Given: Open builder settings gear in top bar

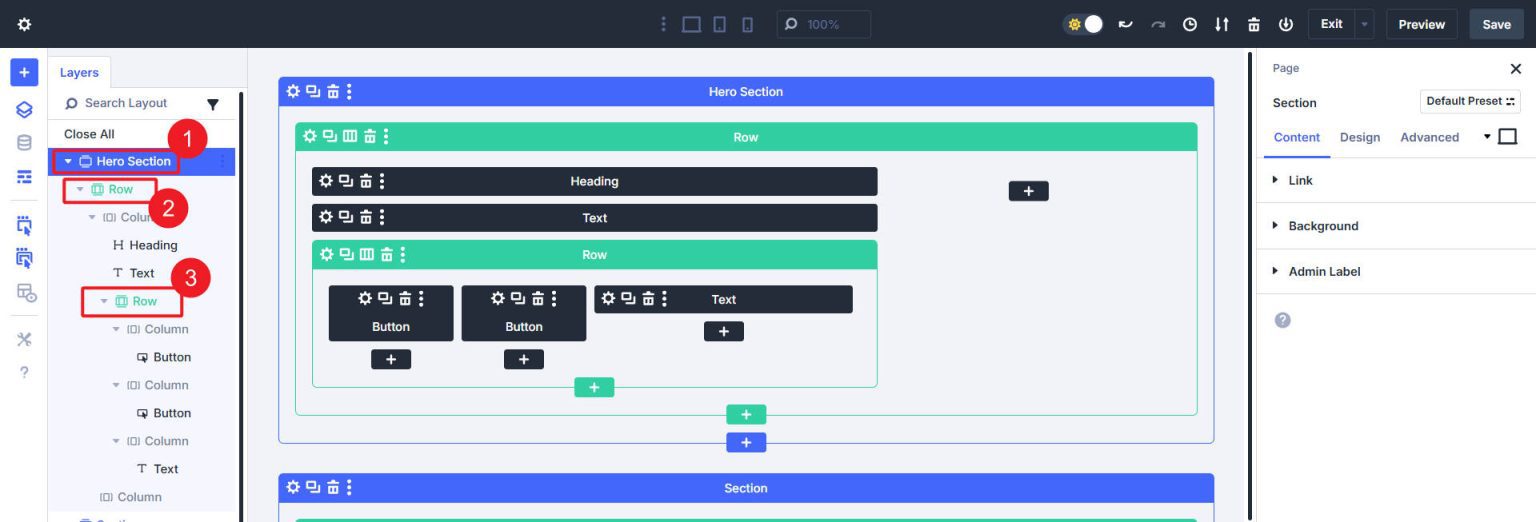Looking at the screenshot, I should tap(24, 24).
